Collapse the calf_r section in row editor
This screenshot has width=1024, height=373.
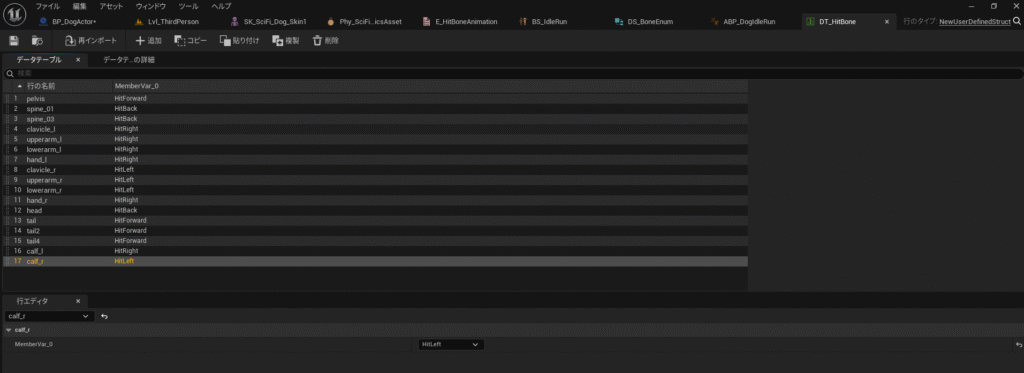click(8, 330)
